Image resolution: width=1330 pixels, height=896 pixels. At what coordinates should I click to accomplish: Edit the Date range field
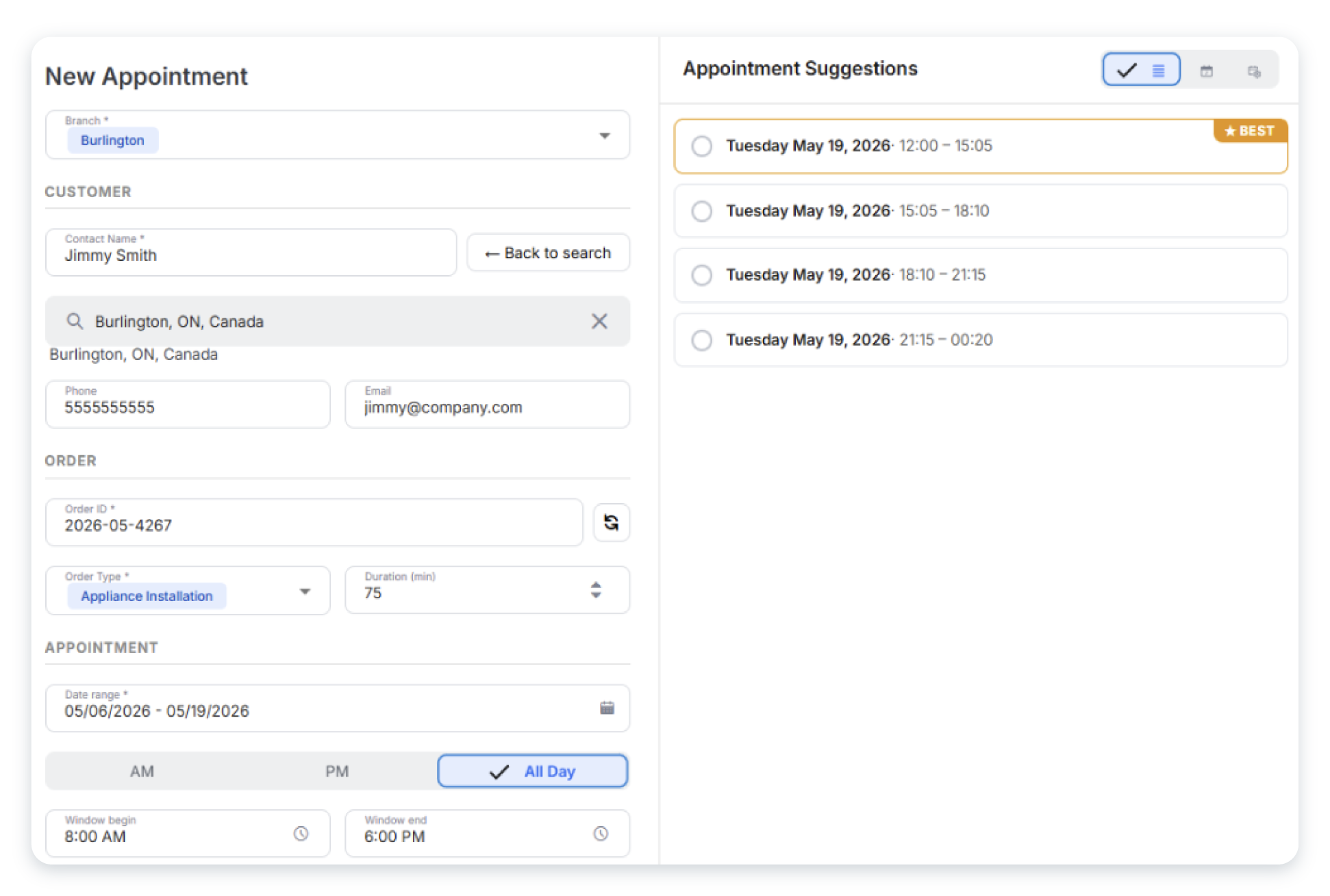pyautogui.click(x=338, y=708)
